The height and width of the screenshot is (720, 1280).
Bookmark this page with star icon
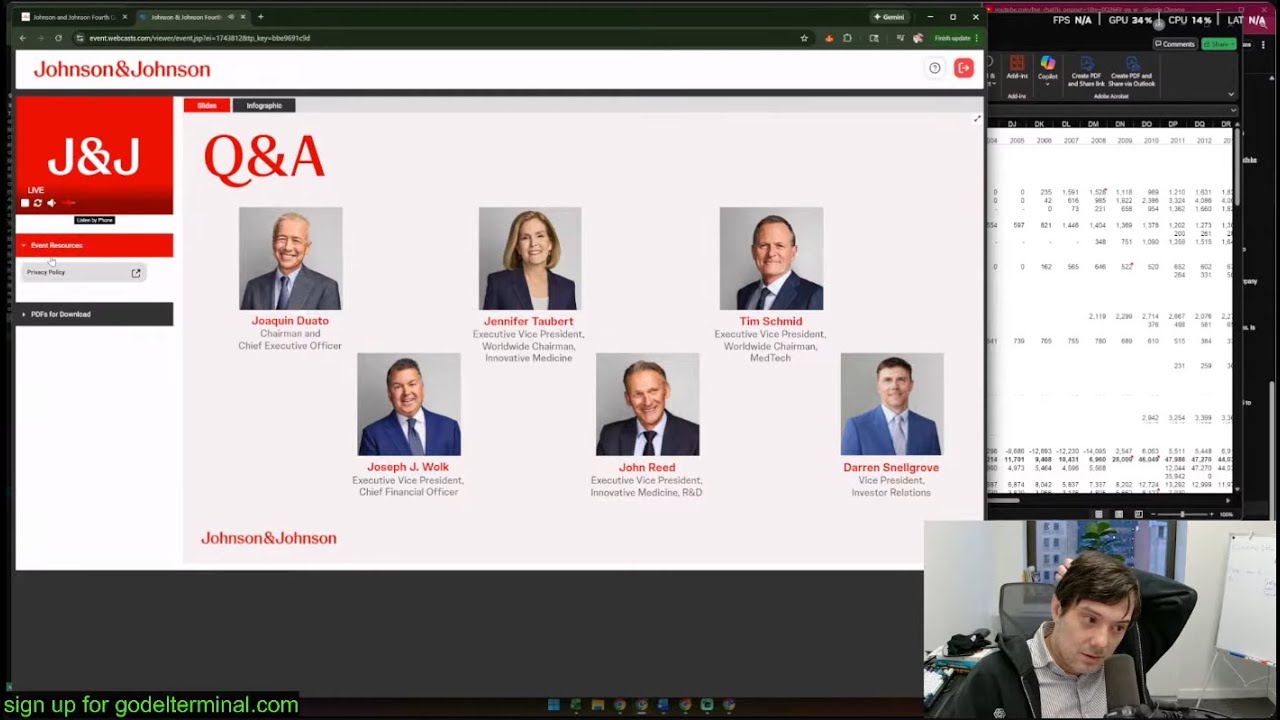point(804,38)
